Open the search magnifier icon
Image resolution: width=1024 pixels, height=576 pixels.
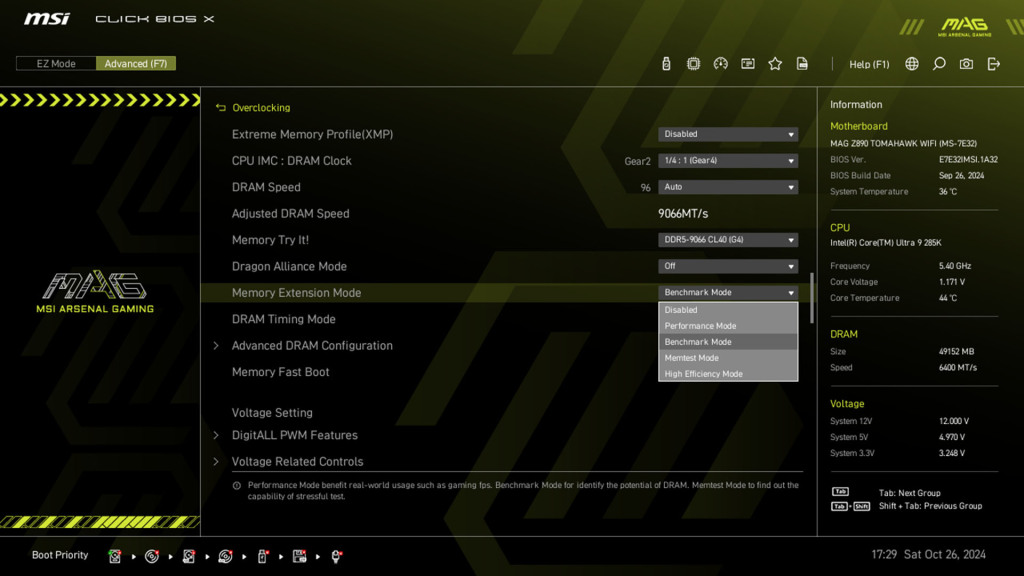coord(938,63)
